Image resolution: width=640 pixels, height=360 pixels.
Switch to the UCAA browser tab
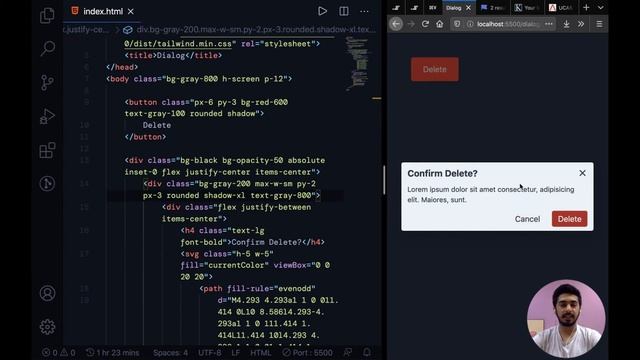coord(561,8)
